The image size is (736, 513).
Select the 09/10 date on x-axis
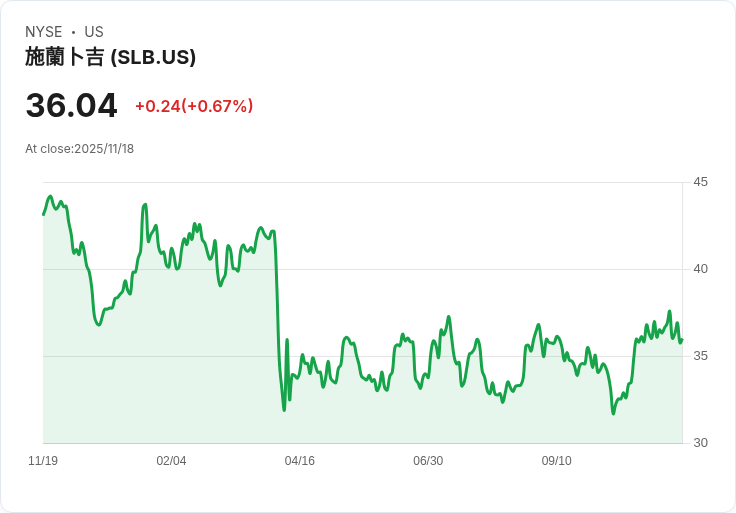tap(556, 461)
